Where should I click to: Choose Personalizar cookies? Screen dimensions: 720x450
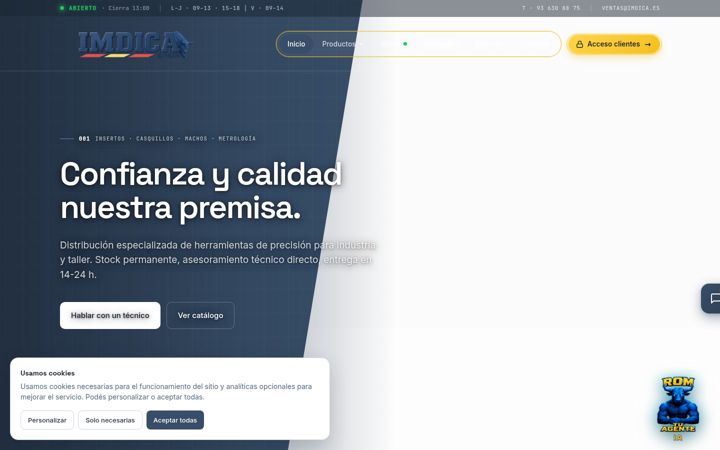[47, 420]
